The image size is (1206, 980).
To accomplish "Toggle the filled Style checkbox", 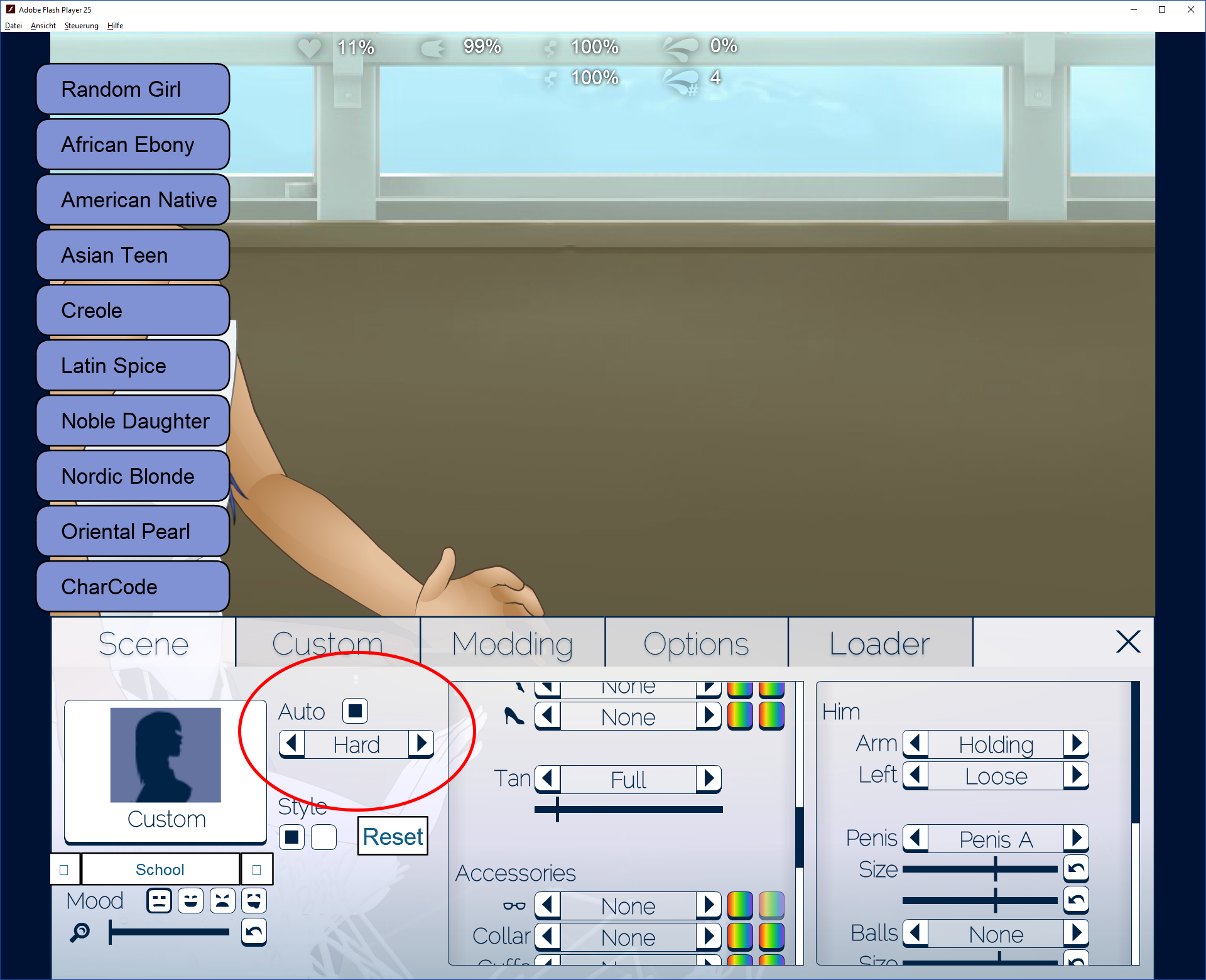I will (x=291, y=837).
